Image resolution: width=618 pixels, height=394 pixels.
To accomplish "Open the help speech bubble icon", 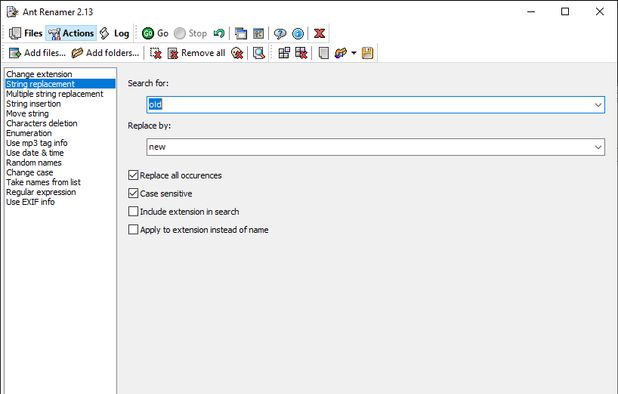I will [280, 33].
